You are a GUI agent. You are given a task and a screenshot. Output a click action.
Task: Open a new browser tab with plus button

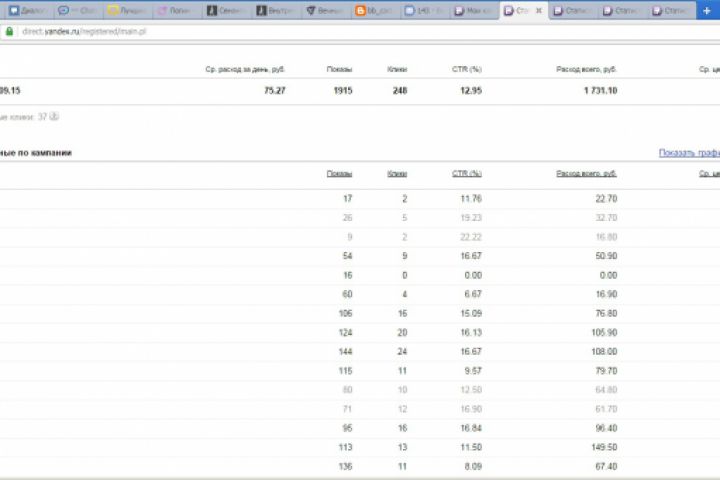click(x=707, y=11)
